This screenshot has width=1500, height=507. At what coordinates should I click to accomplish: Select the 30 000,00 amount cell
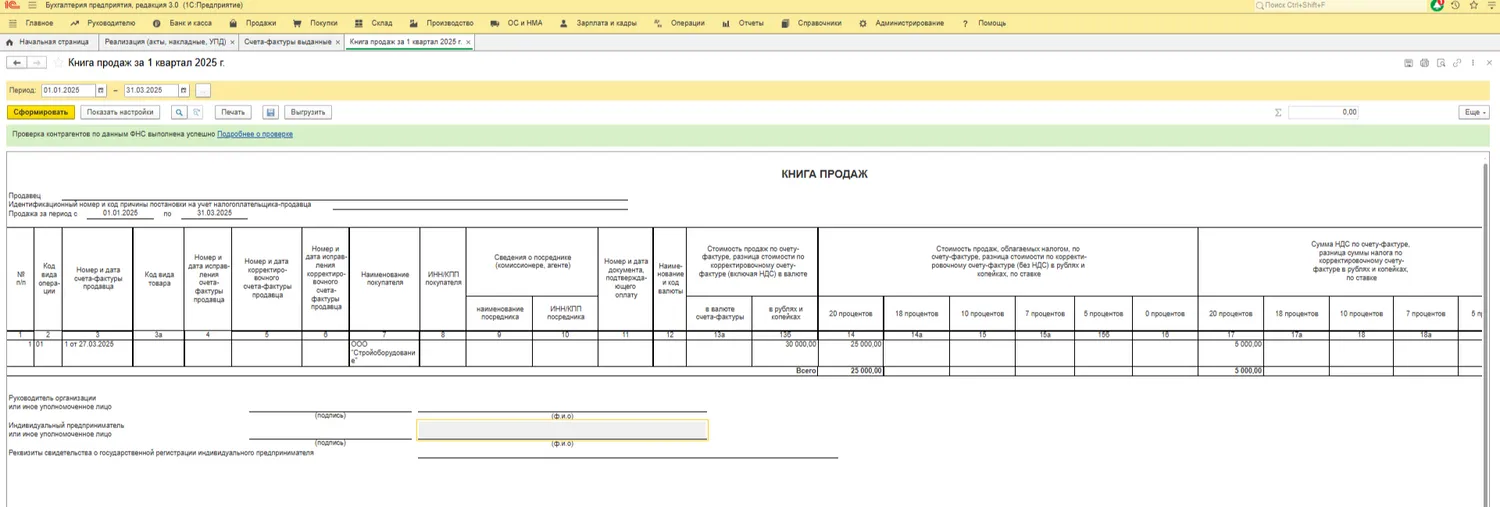pos(785,353)
